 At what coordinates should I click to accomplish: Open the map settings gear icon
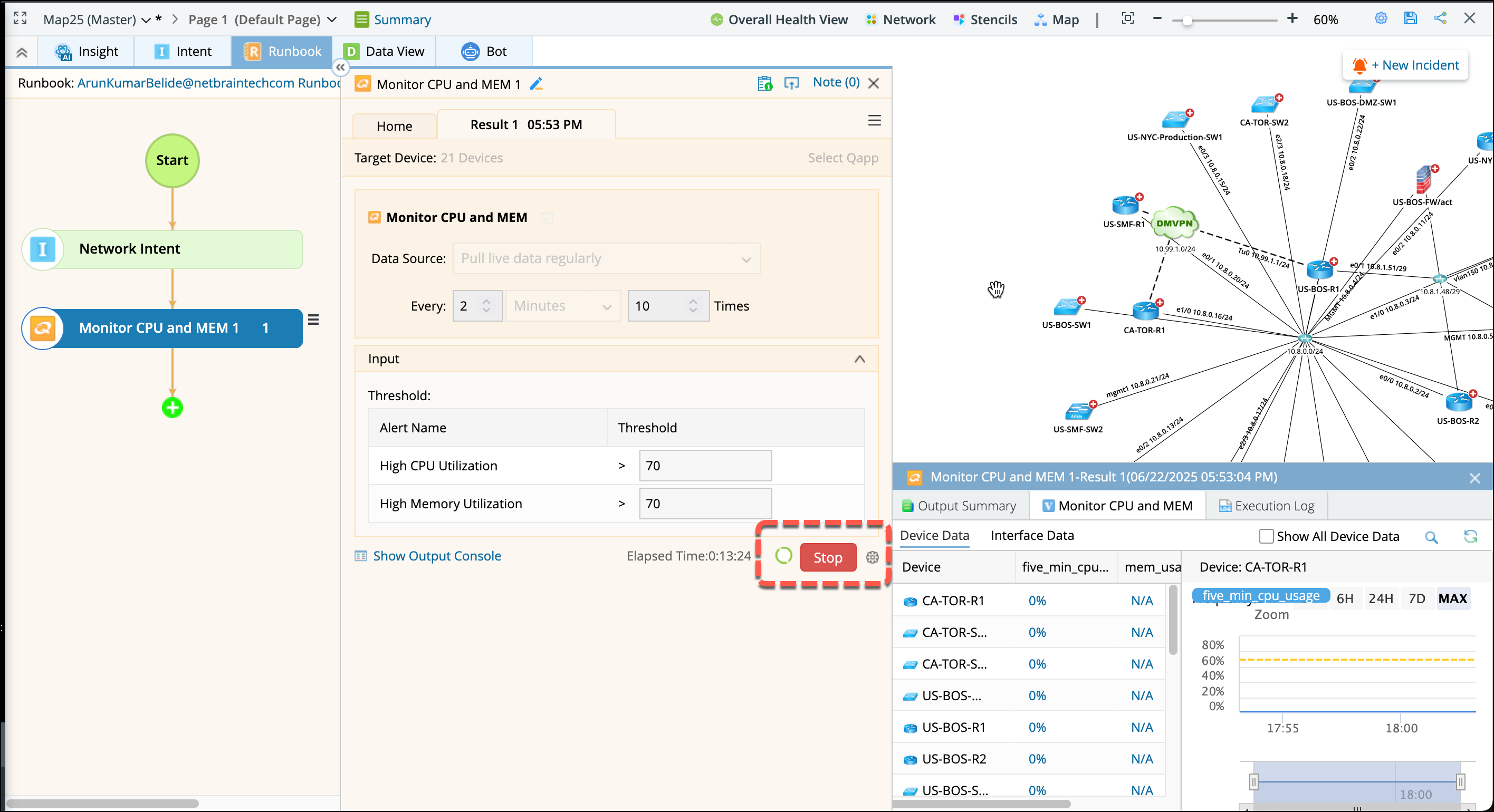tap(1381, 18)
